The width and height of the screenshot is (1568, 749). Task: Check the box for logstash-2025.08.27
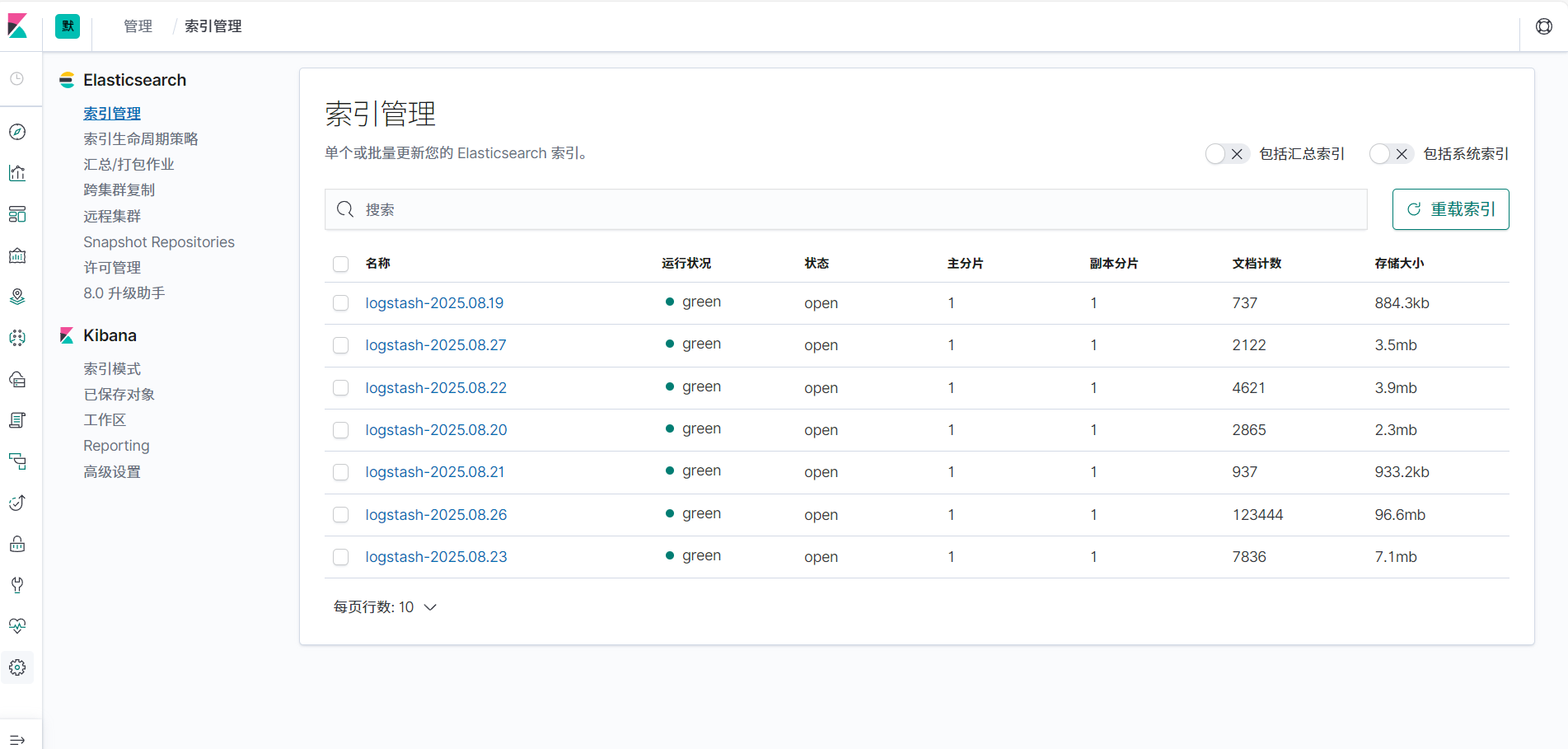point(340,345)
